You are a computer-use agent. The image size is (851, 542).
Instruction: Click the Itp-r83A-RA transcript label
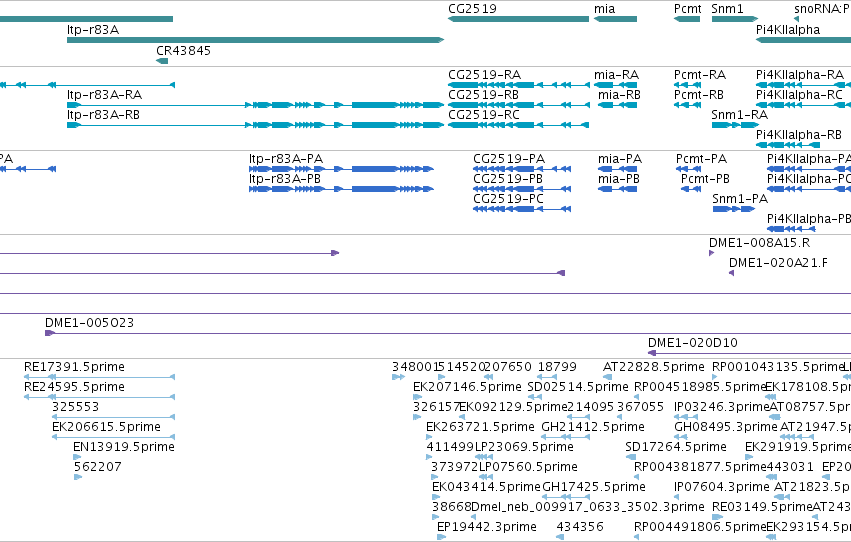tap(104, 94)
